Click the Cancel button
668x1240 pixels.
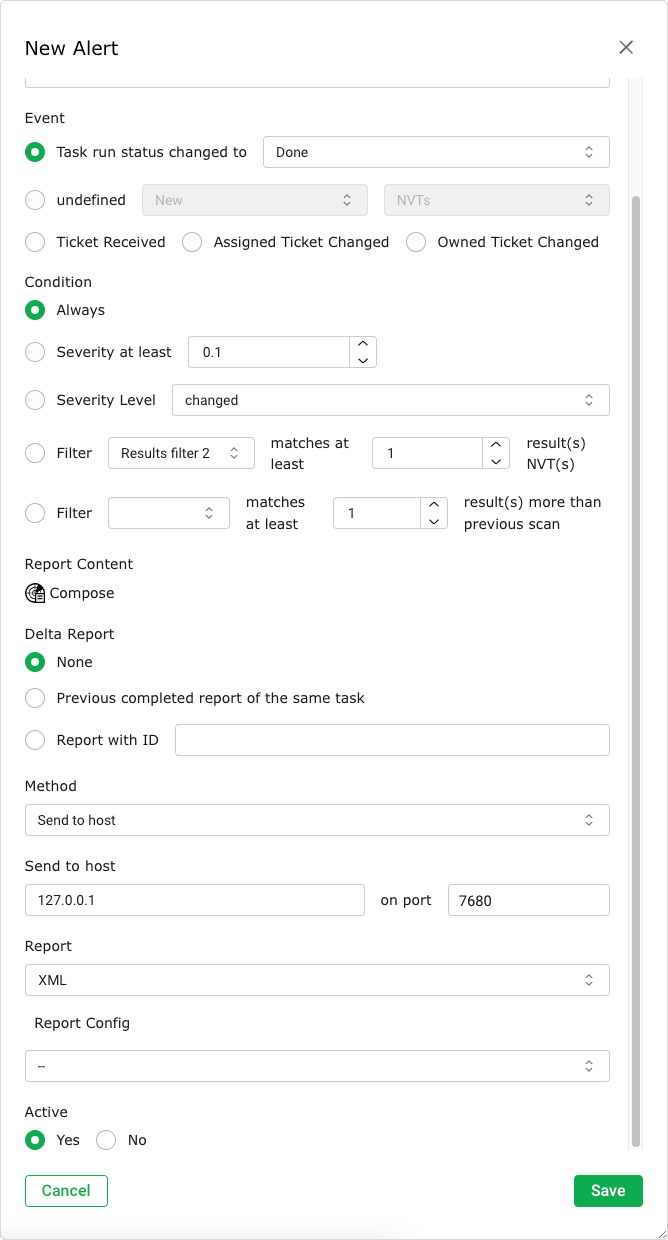click(x=66, y=1190)
